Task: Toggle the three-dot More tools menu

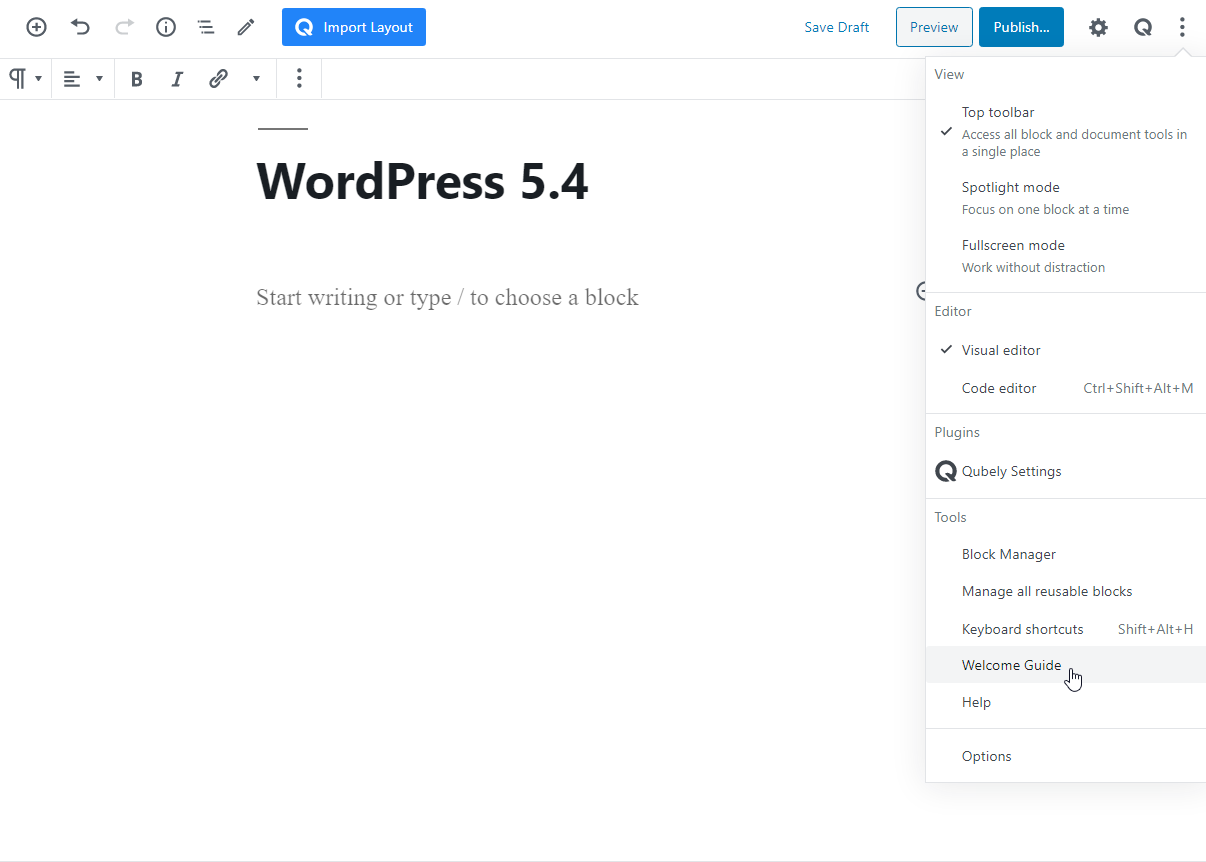Action: click(x=1182, y=27)
